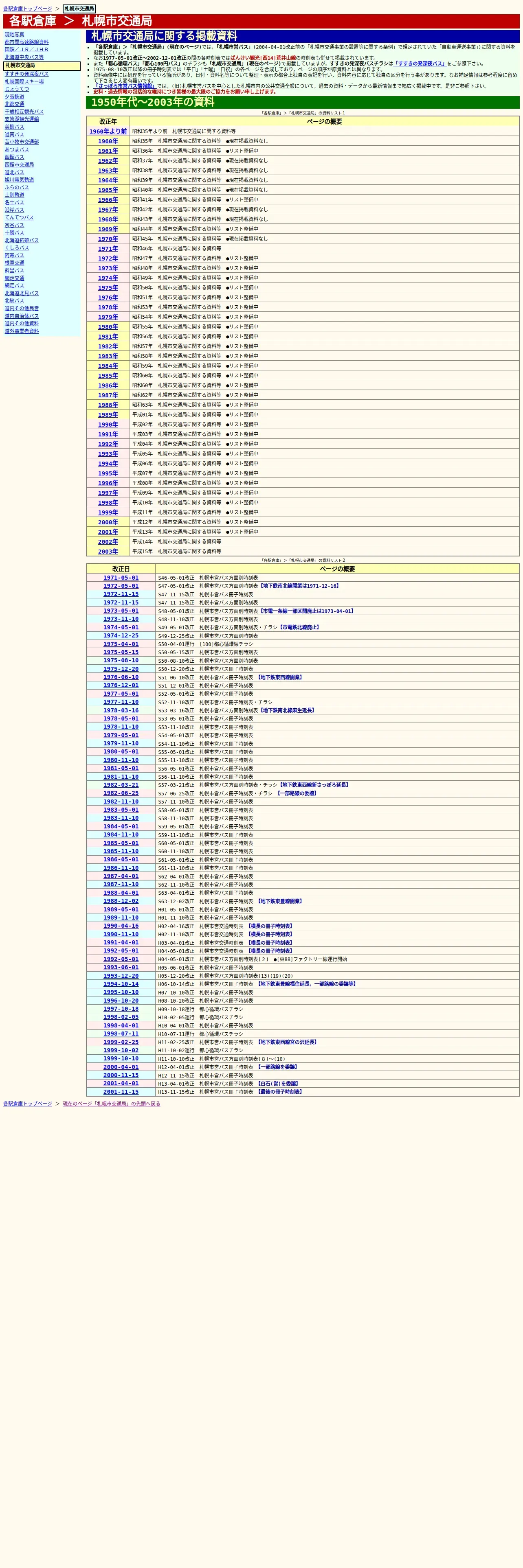Click the 【最後の冊子時刻表】 note text
Screen dimensions: 523x1568
pyautogui.click(x=280, y=1092)
